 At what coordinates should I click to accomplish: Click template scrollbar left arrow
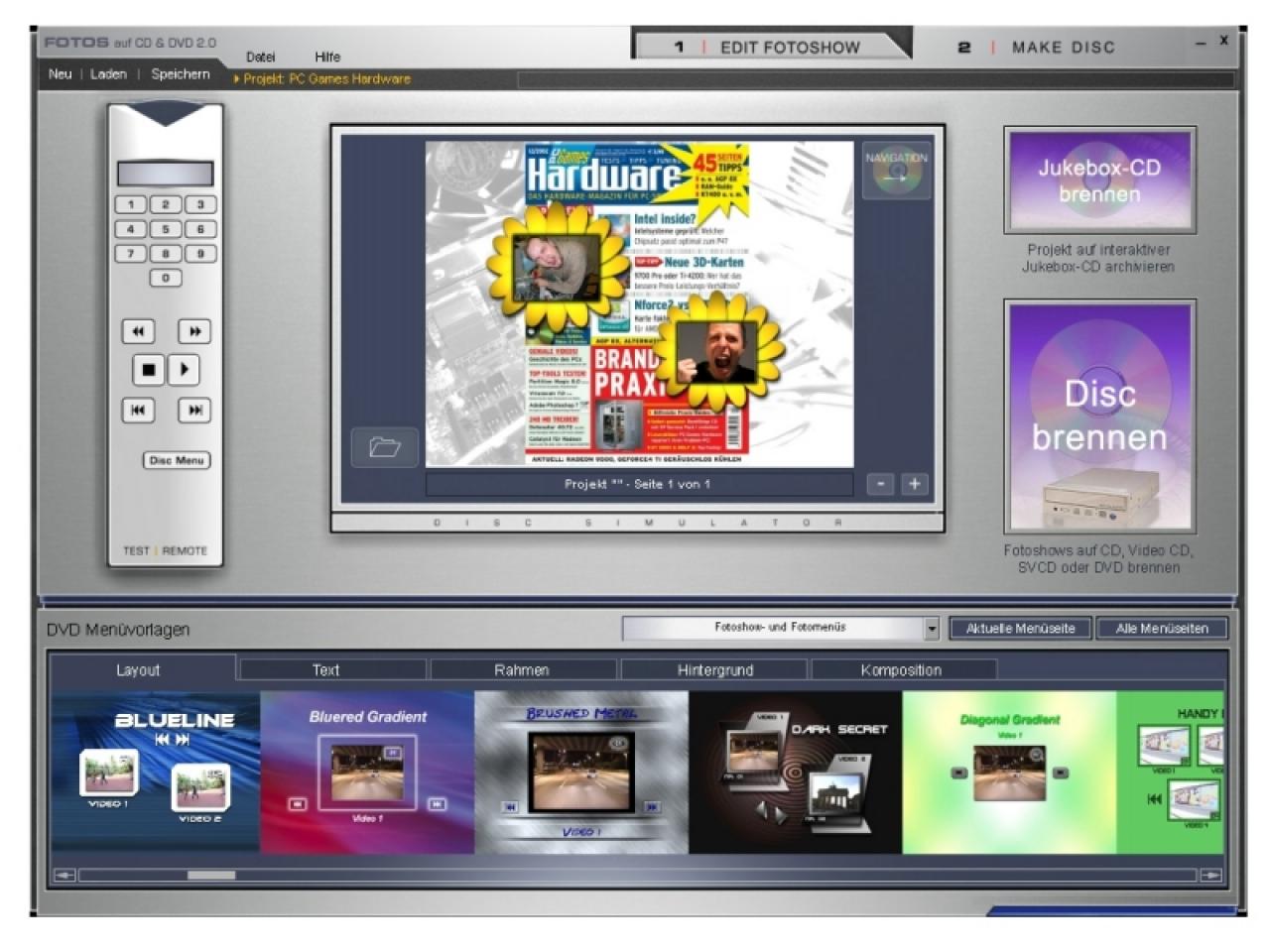[x=64, y=876]
